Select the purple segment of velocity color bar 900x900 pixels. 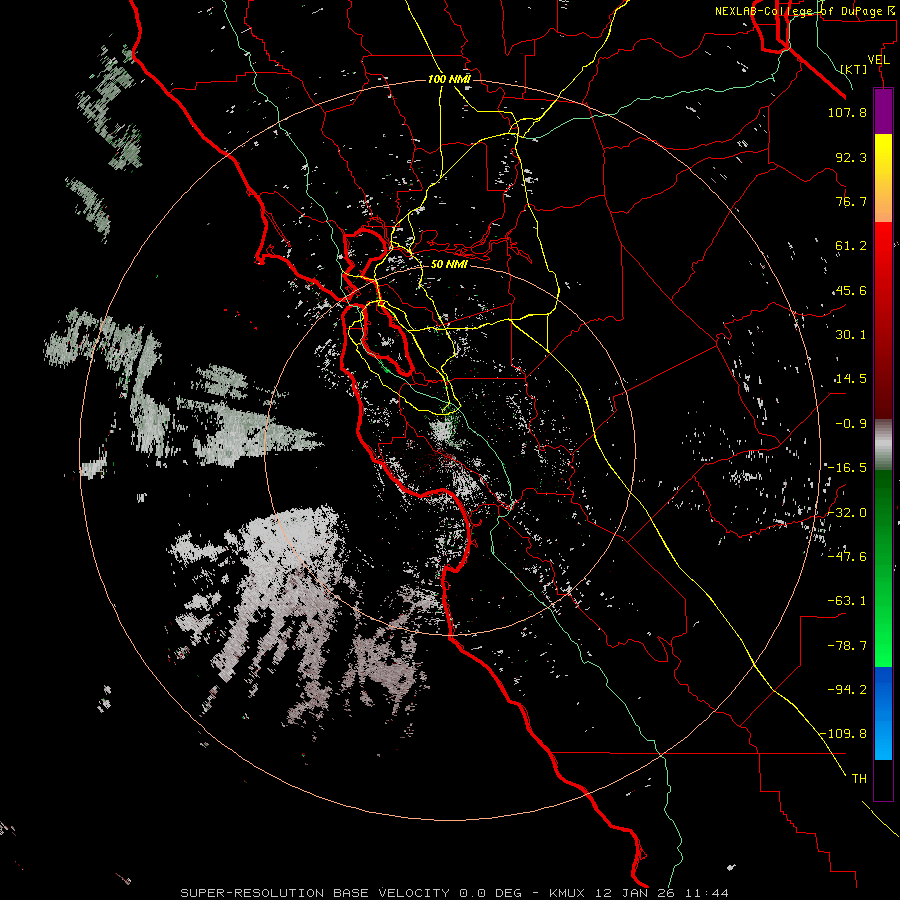coord(883,112)
